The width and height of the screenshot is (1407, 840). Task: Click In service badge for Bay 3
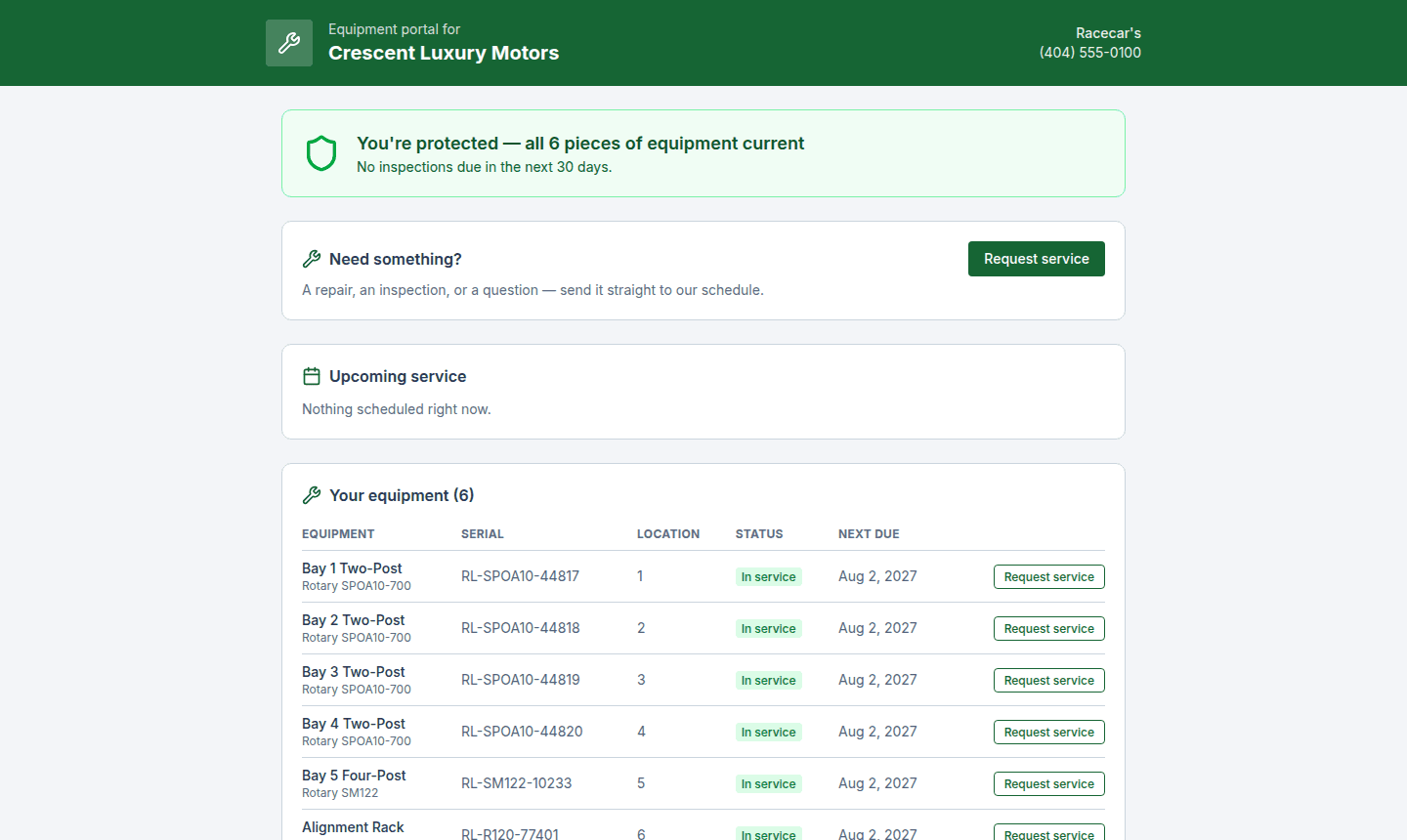click(769, 681)
